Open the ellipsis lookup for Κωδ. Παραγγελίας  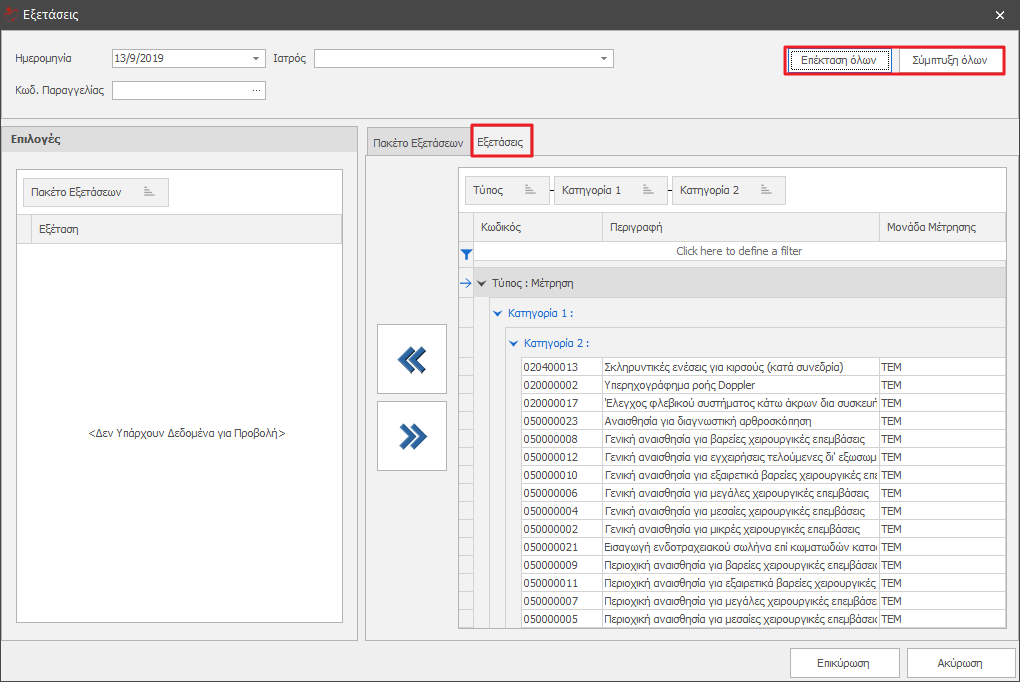click(256, 91)
